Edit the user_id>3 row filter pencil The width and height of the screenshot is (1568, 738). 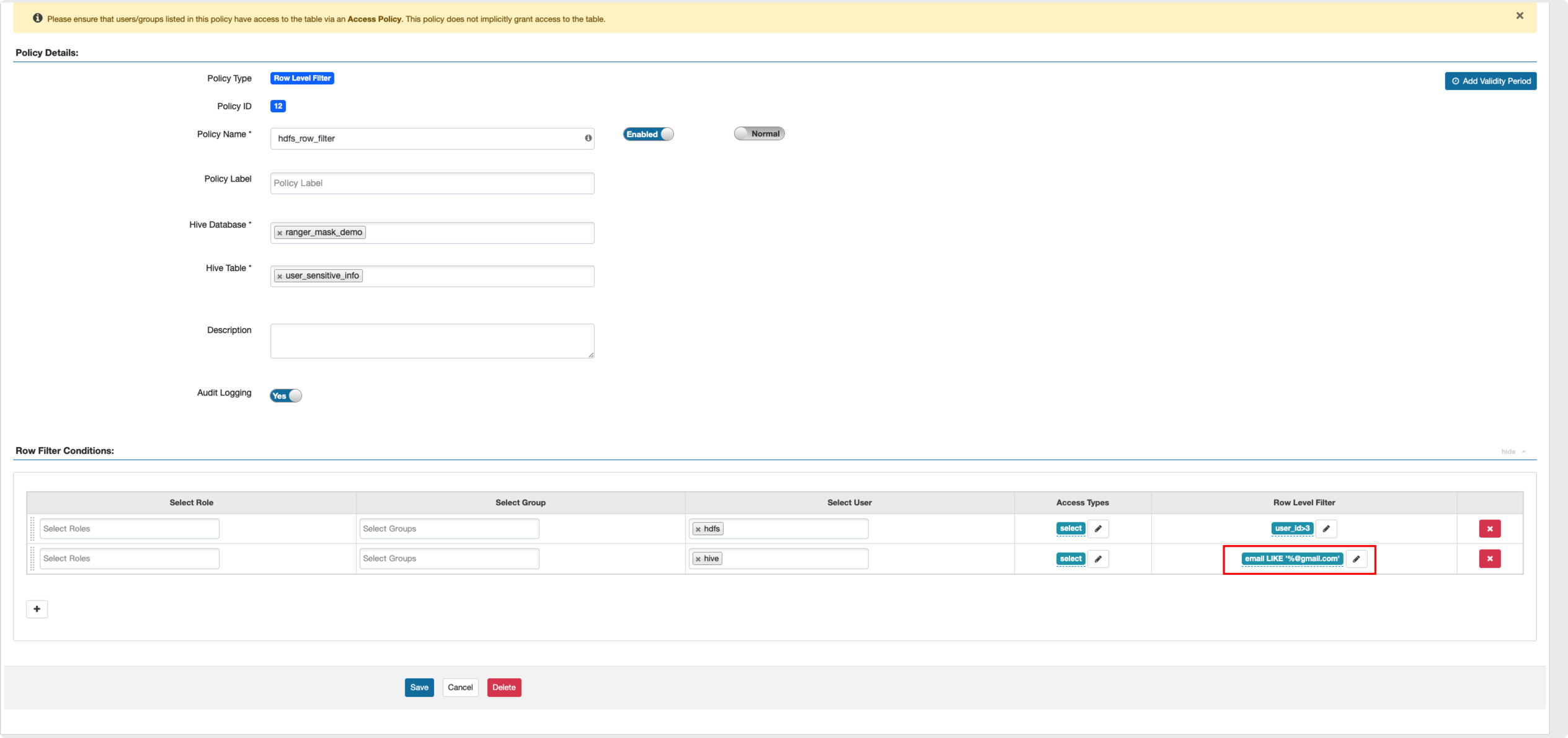click(1326, 528)
